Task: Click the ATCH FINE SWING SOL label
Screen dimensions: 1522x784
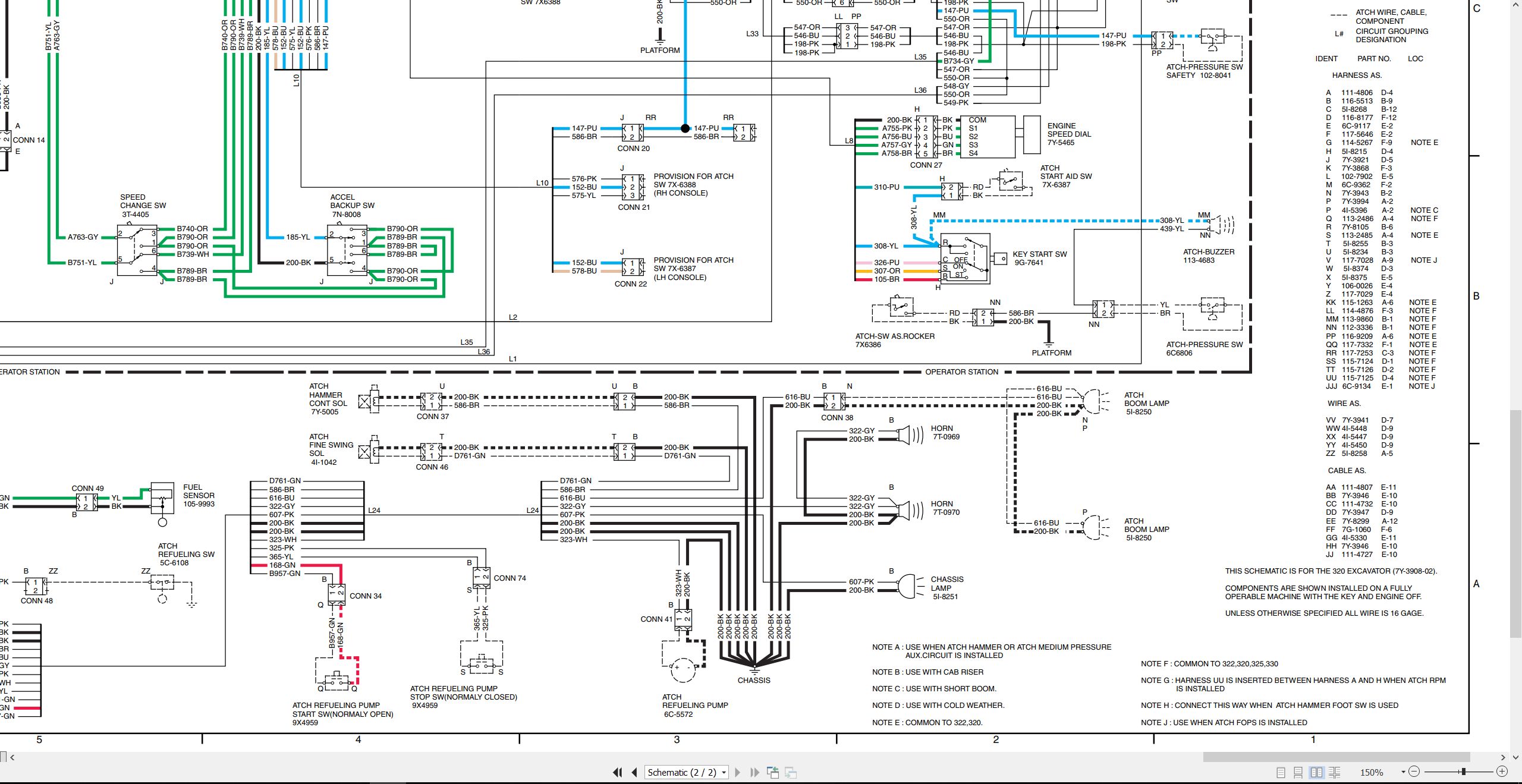Action: pos(331,449)
